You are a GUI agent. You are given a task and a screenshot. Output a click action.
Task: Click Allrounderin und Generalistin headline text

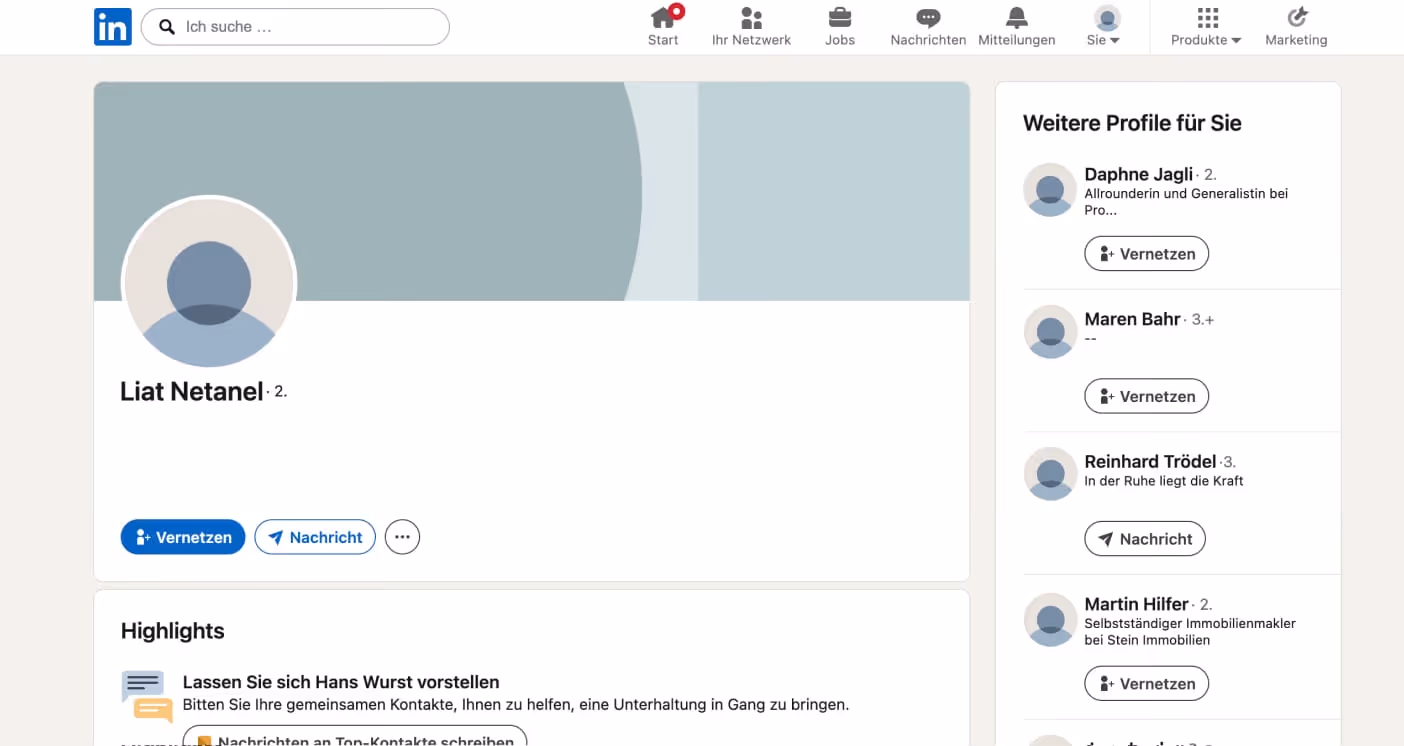[x=1186, y=202]
